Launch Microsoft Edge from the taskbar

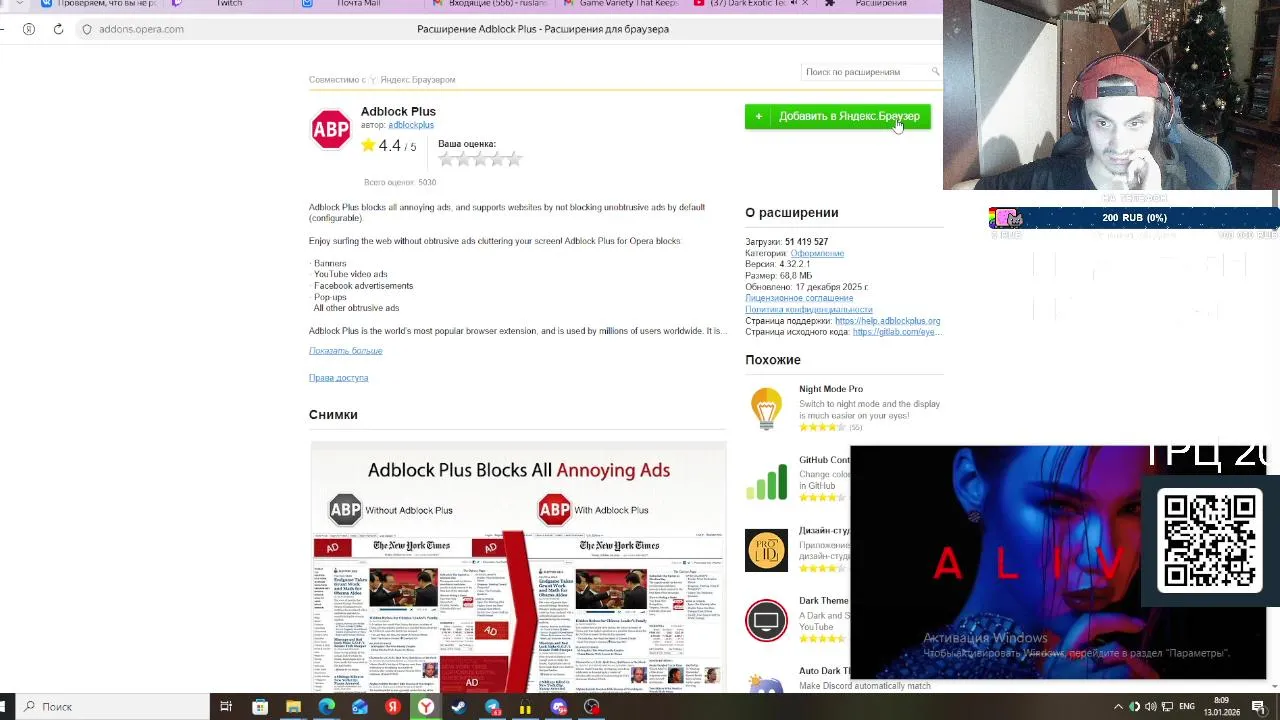pyautogui.click(x=326, y=707)
